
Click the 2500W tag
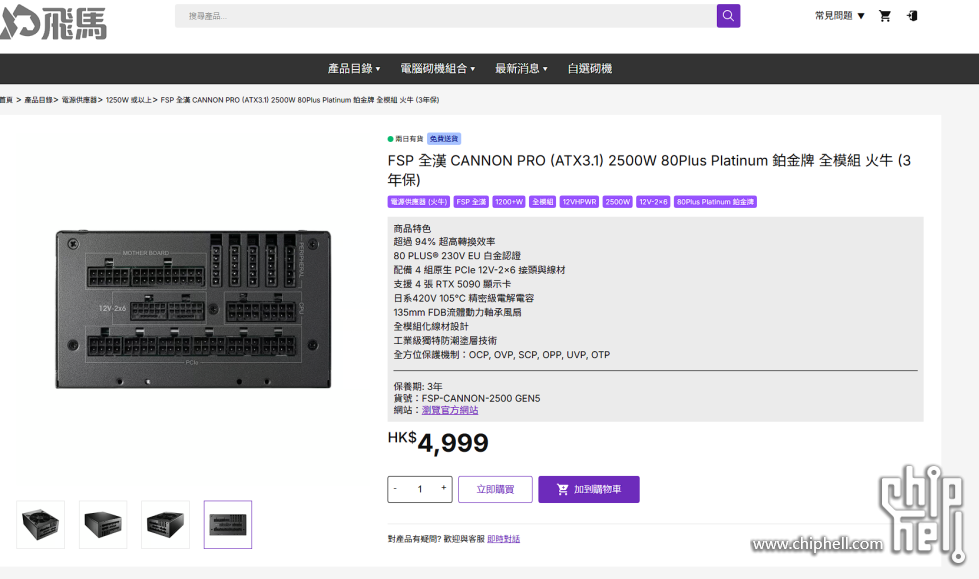(617, 202)
